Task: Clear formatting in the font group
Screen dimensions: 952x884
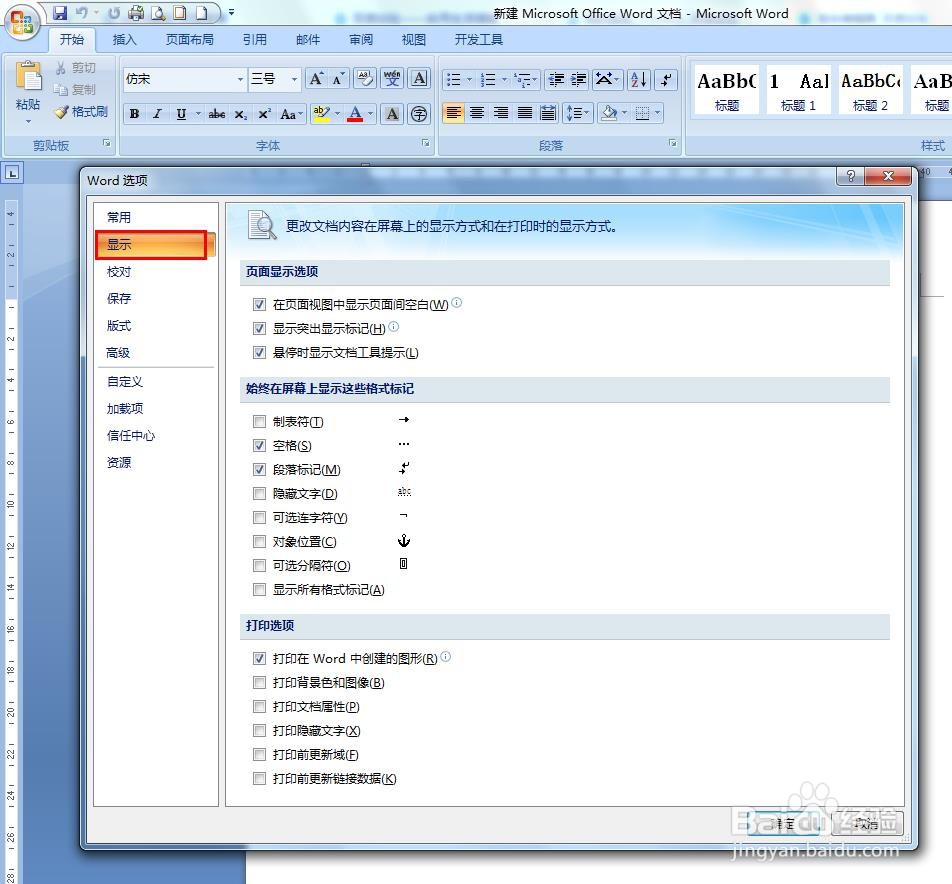Action: click(365, 79)
